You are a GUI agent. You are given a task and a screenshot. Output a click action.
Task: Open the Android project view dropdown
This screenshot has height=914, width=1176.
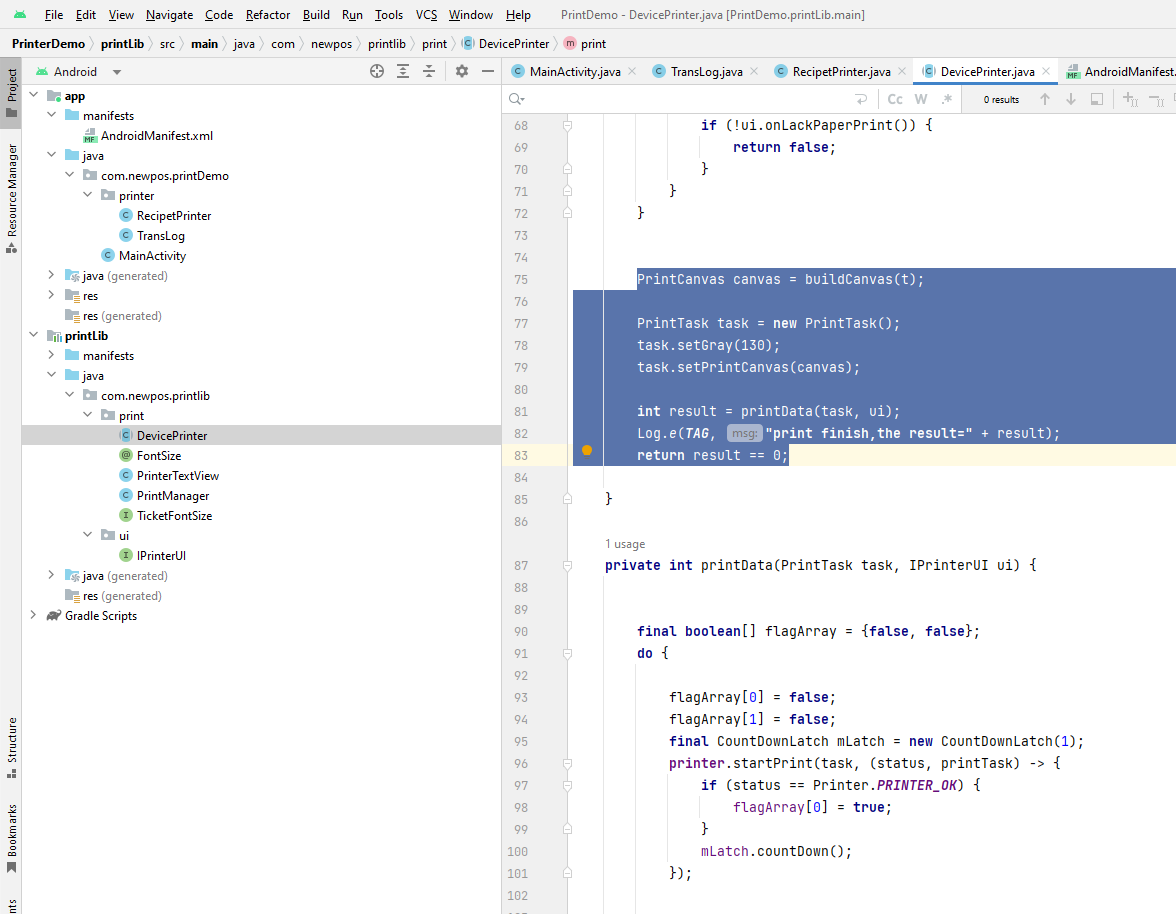pos(117,72)
